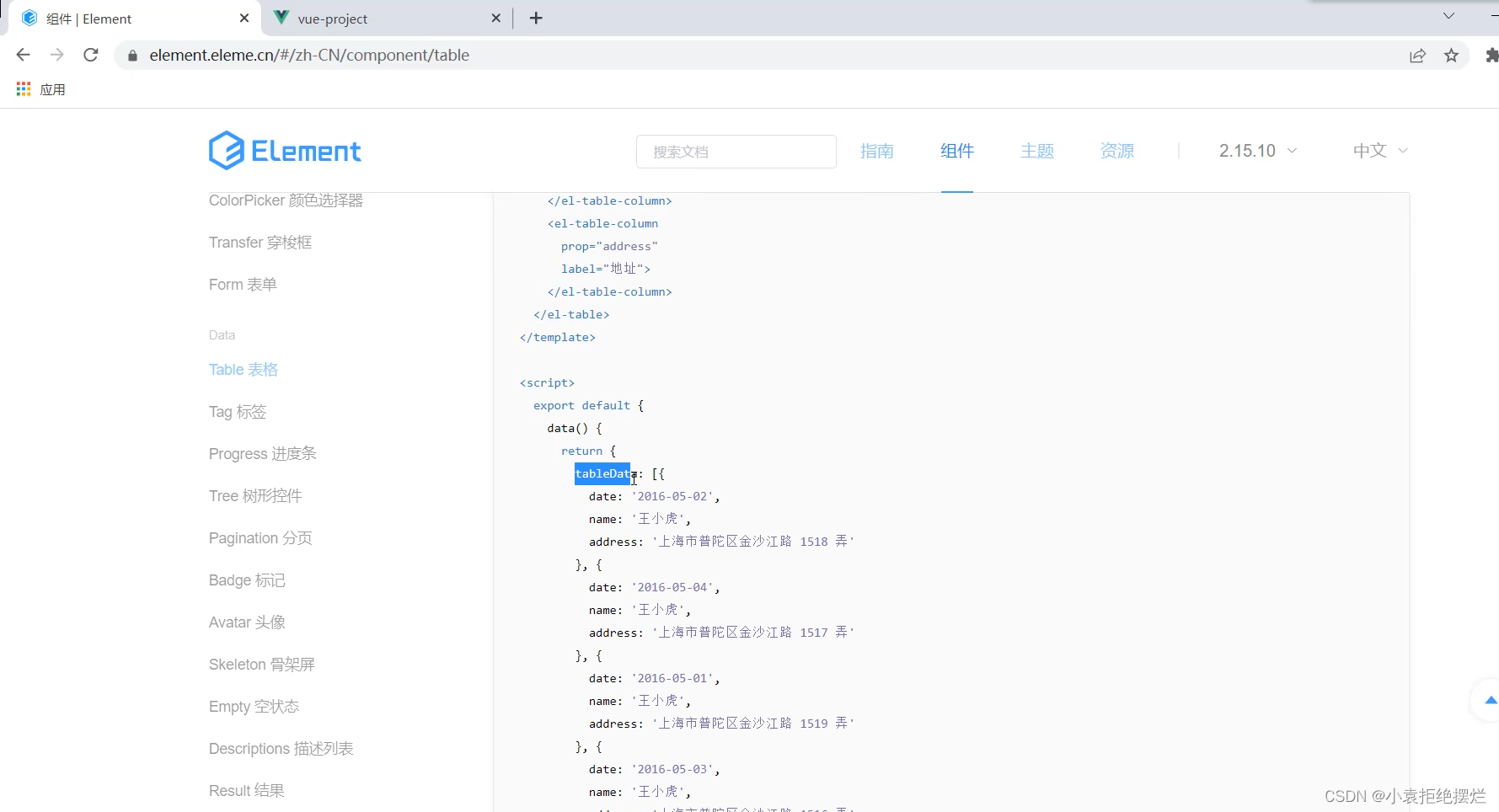Click the export default { line
1499x812 pixels.
(x=589, y=405)
